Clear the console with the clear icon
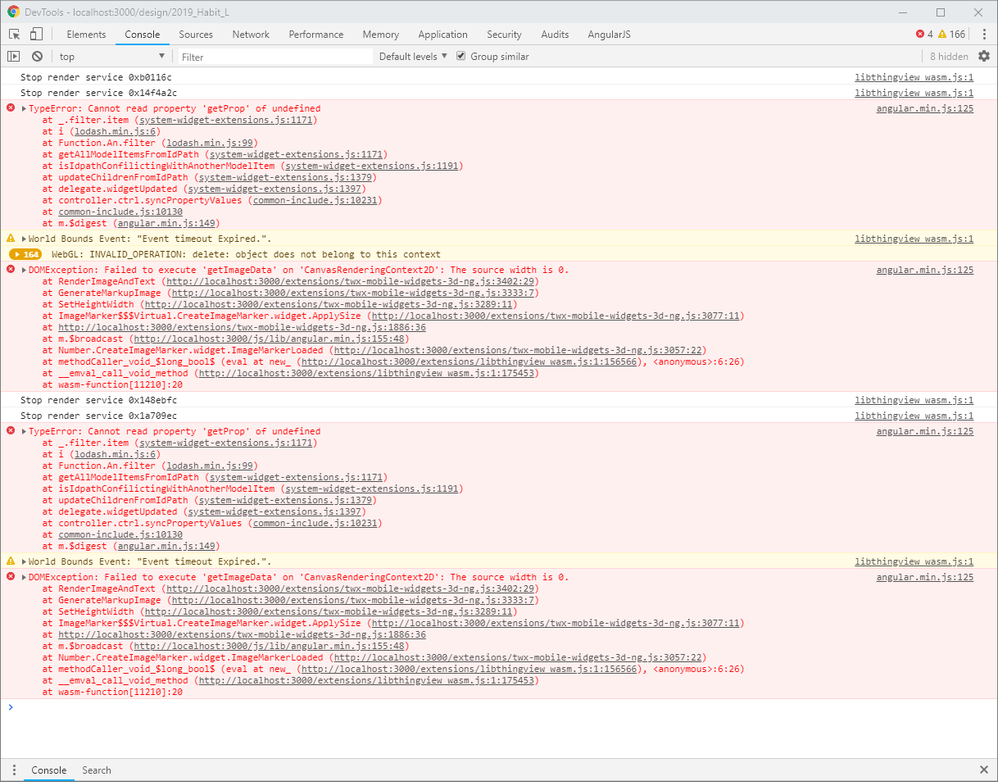 click(x=37, y=57)
